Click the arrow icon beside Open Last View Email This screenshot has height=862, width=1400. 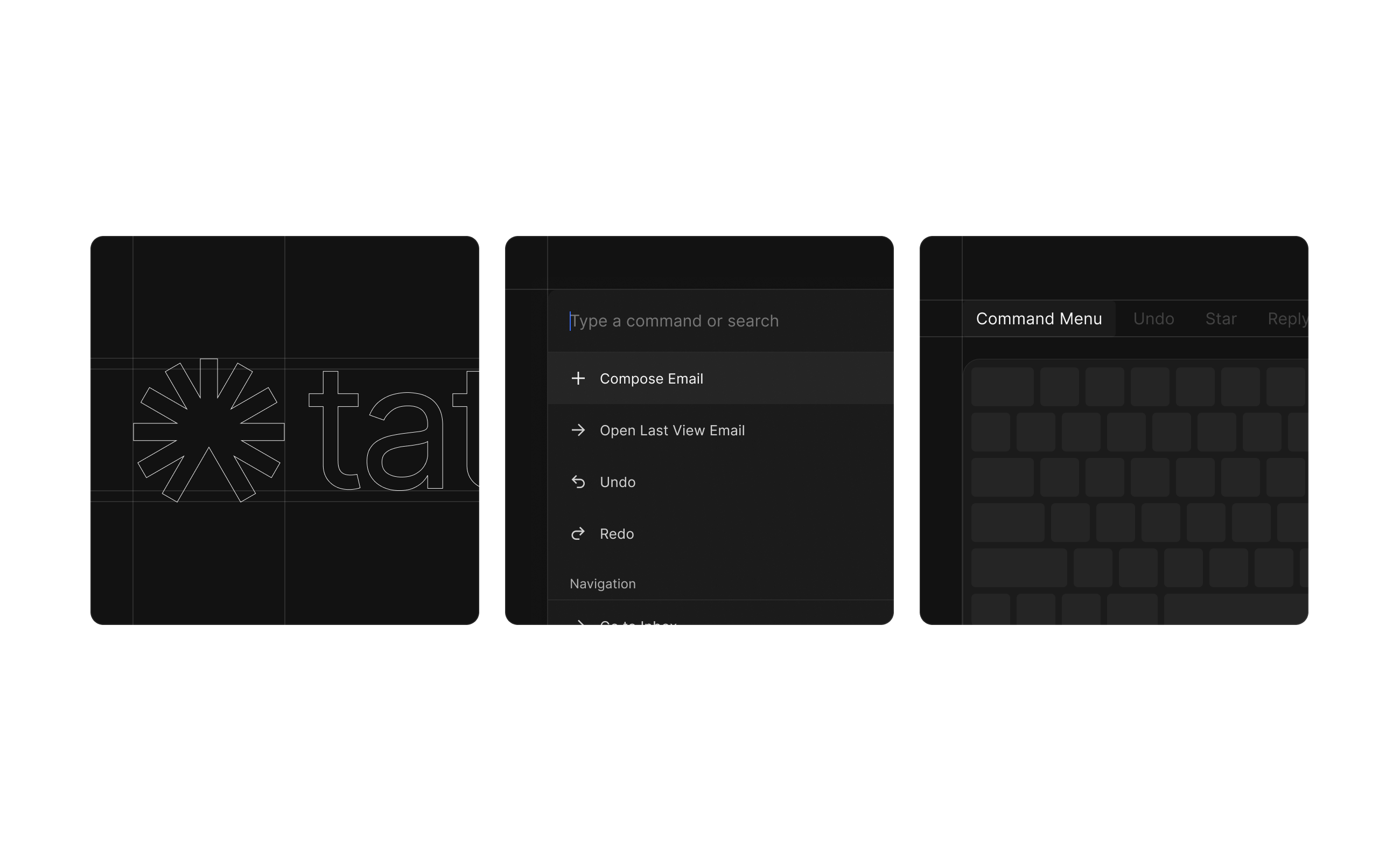pos(578,430)
